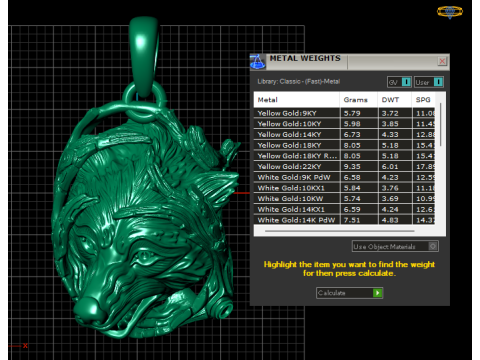Image resolution: width=480 pixels, height=360 pixels.
Task: Select the White Gold:10KX1 row
Action: (x=344, y=188)
